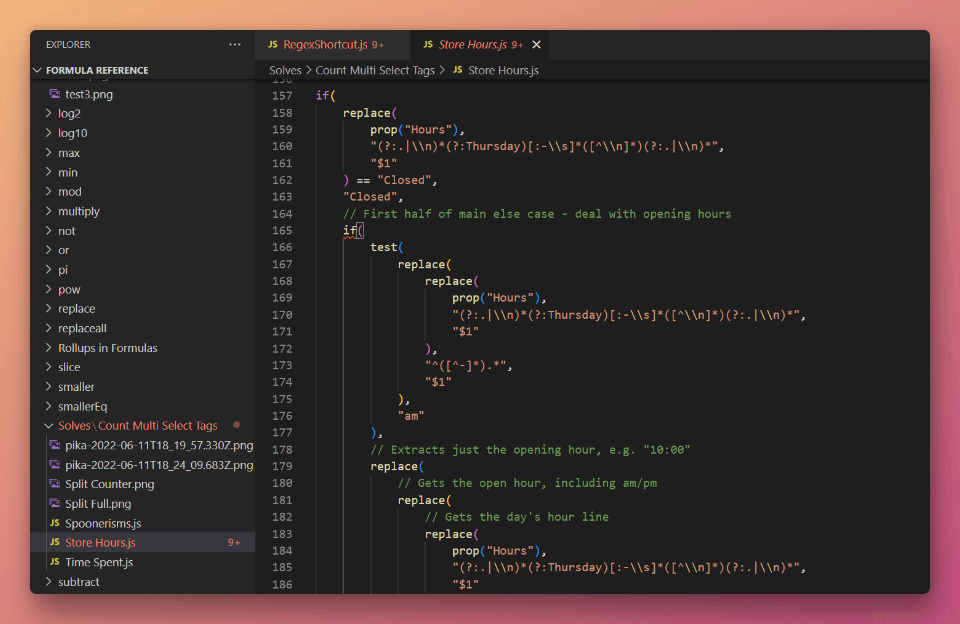Open pika-2022-06-11T18_24_09.683Z.png file

coord(159,465)
